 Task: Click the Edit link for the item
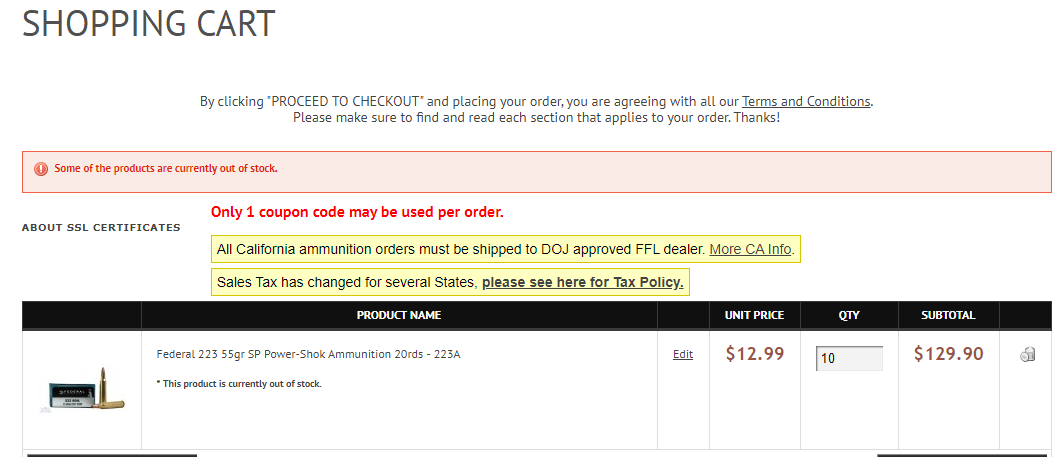[683, 354]
